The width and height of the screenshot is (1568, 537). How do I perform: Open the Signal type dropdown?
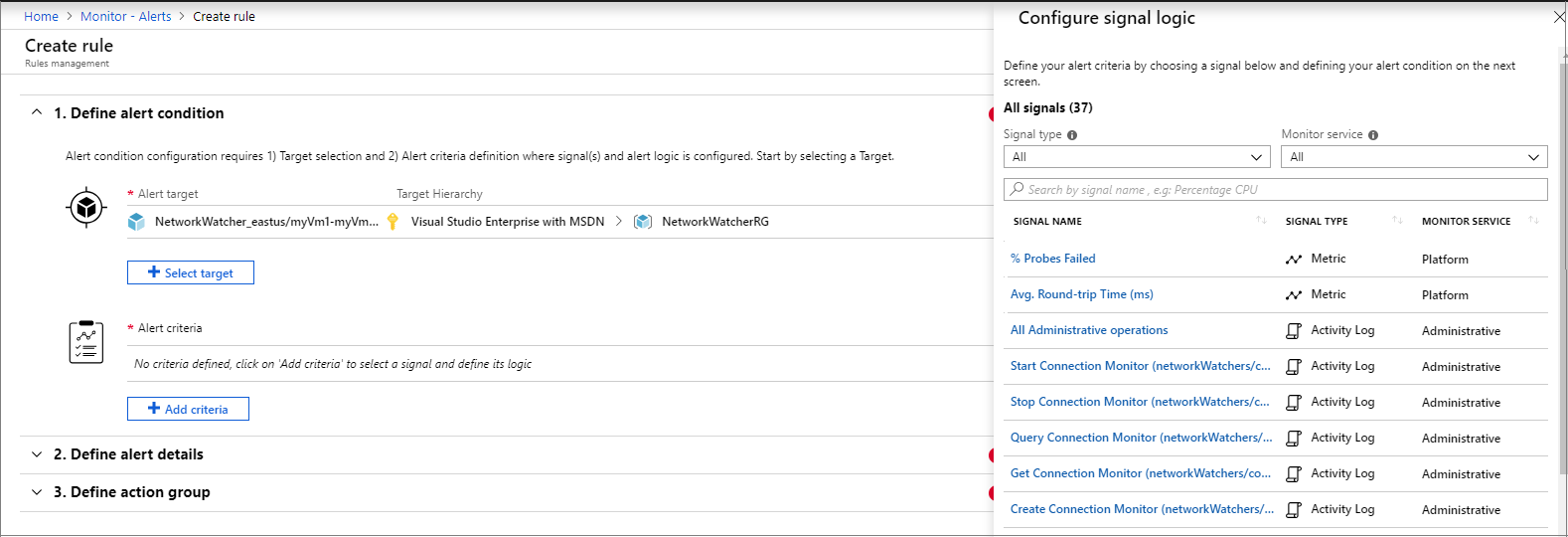tap(1137, 157)
